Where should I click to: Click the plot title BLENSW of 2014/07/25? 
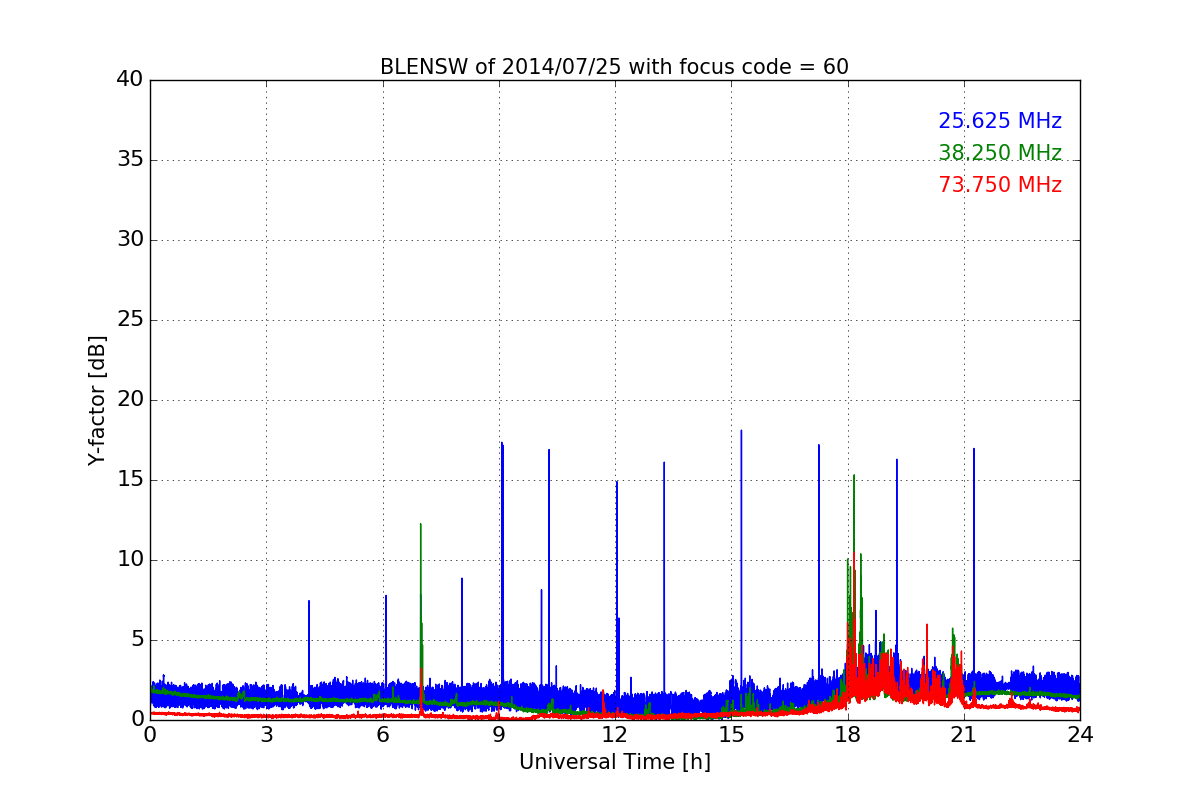pyautogui.click(x=614, y=67)
